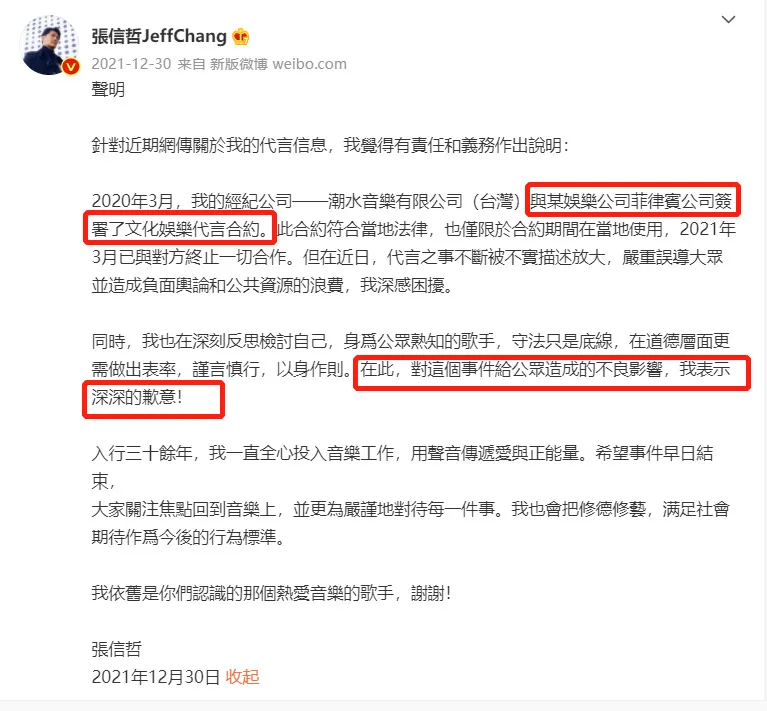Click the 聲明 heading text
Image resolution: width=767 pixels, height=711 pixels.
108,89
